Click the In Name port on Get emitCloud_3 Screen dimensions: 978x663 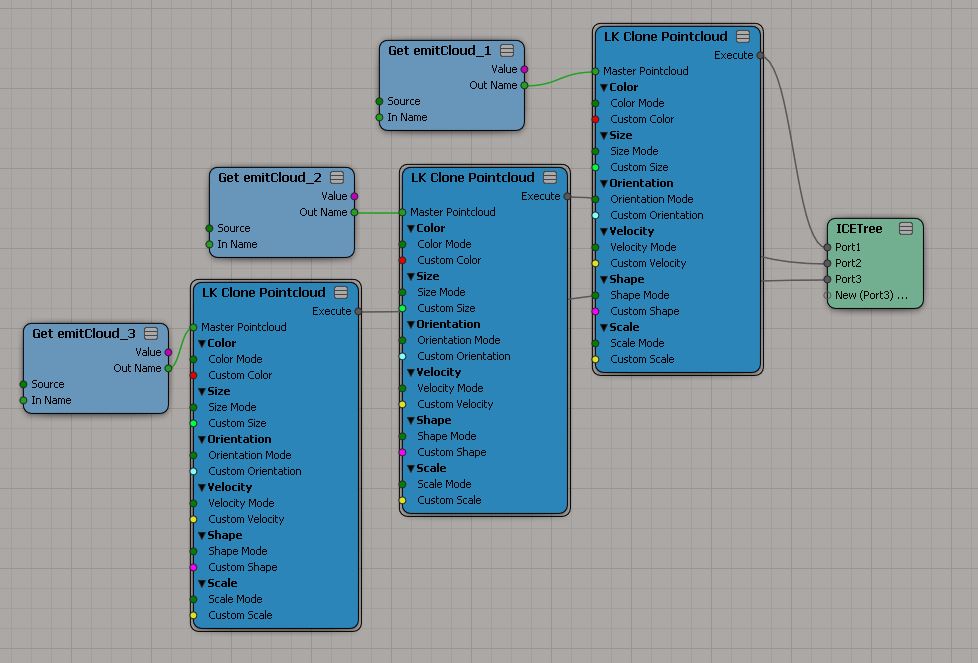click(23, 400)
